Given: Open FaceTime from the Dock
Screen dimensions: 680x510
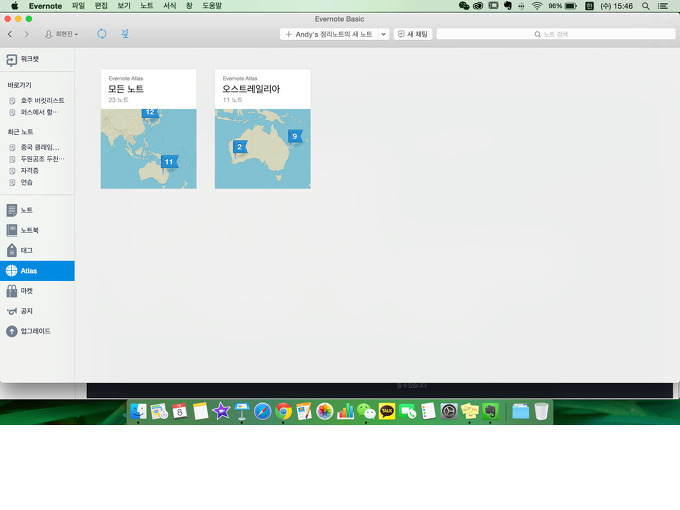Looking at the screenshot, I should 408,411.
